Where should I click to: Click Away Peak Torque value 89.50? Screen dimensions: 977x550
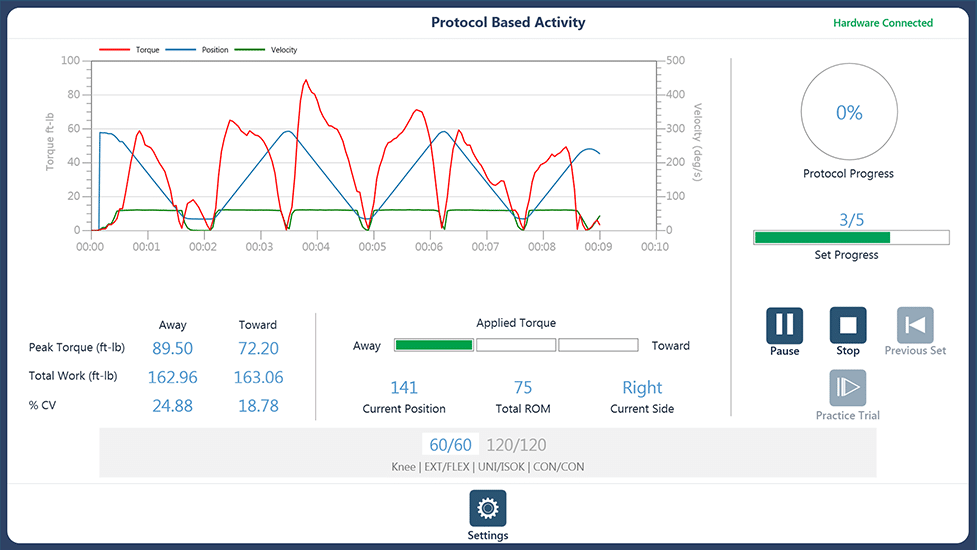coord(174,349)
